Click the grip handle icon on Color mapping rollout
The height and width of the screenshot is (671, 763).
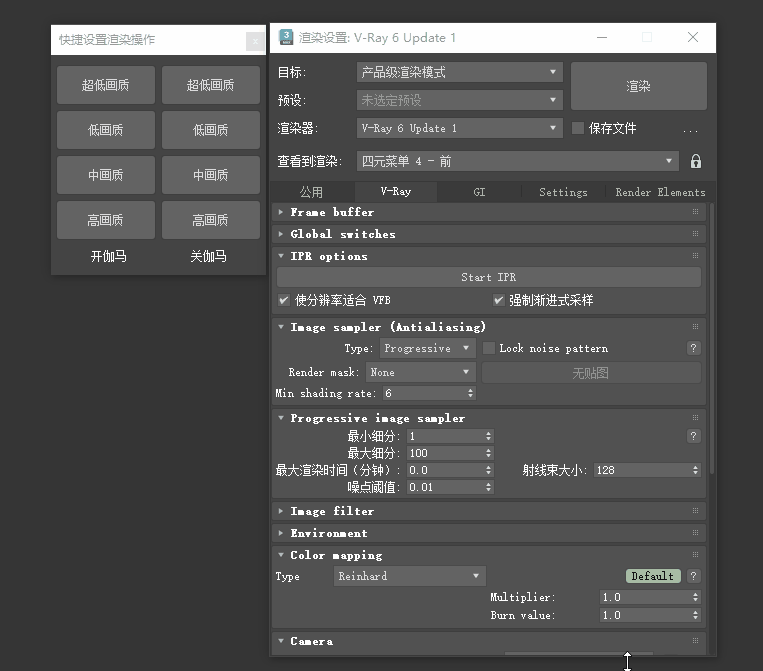pyautogui.click(x=695, y=555)
